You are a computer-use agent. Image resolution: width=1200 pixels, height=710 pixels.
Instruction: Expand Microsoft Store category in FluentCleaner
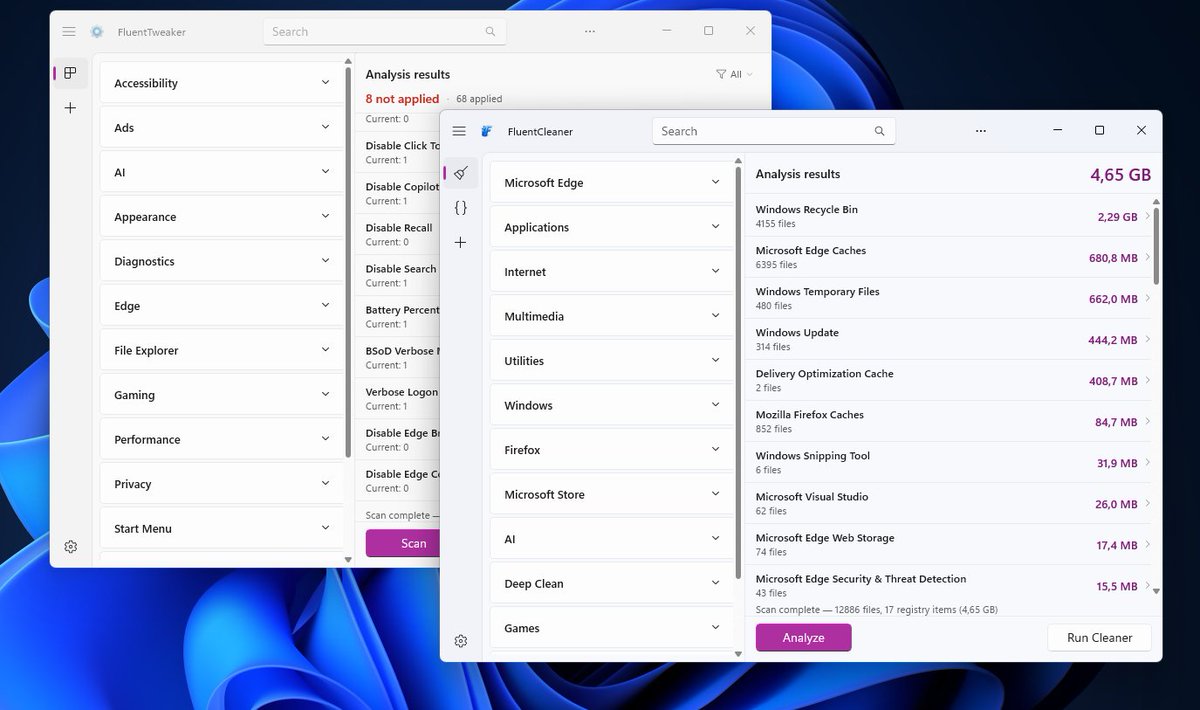pyautogui.click(x=611, y=495)
